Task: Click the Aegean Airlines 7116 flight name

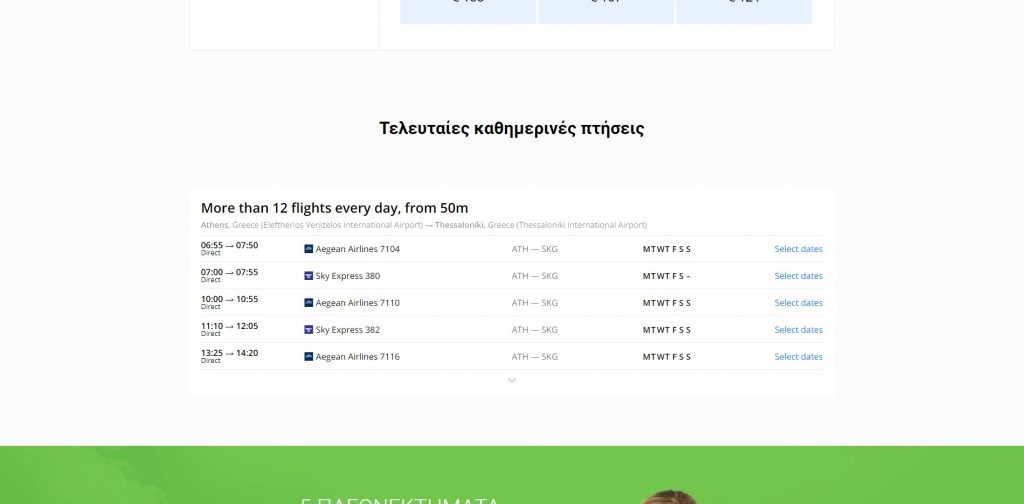Action: coord(357,356)
